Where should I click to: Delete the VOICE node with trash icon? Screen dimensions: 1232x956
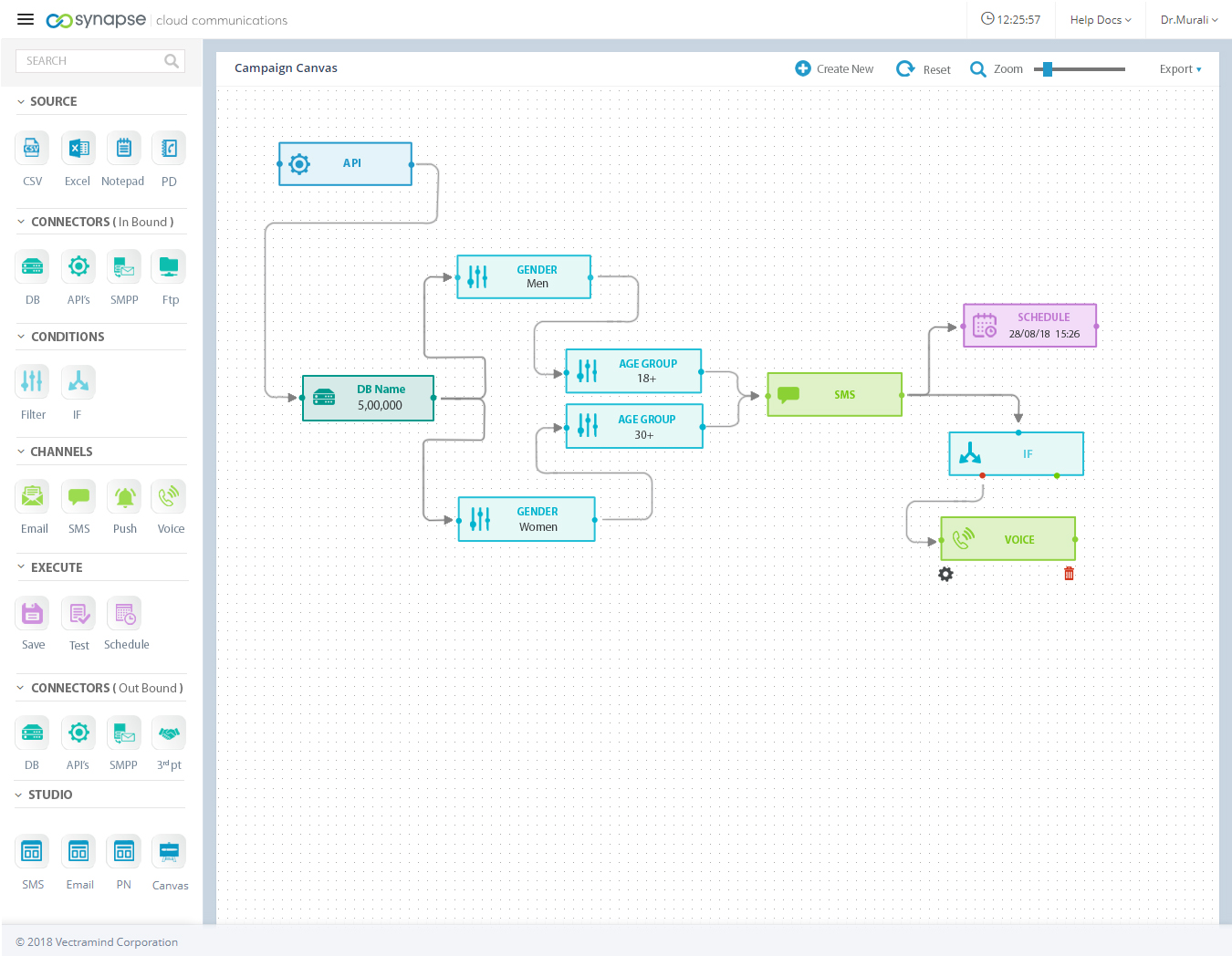coord(1069,574)
